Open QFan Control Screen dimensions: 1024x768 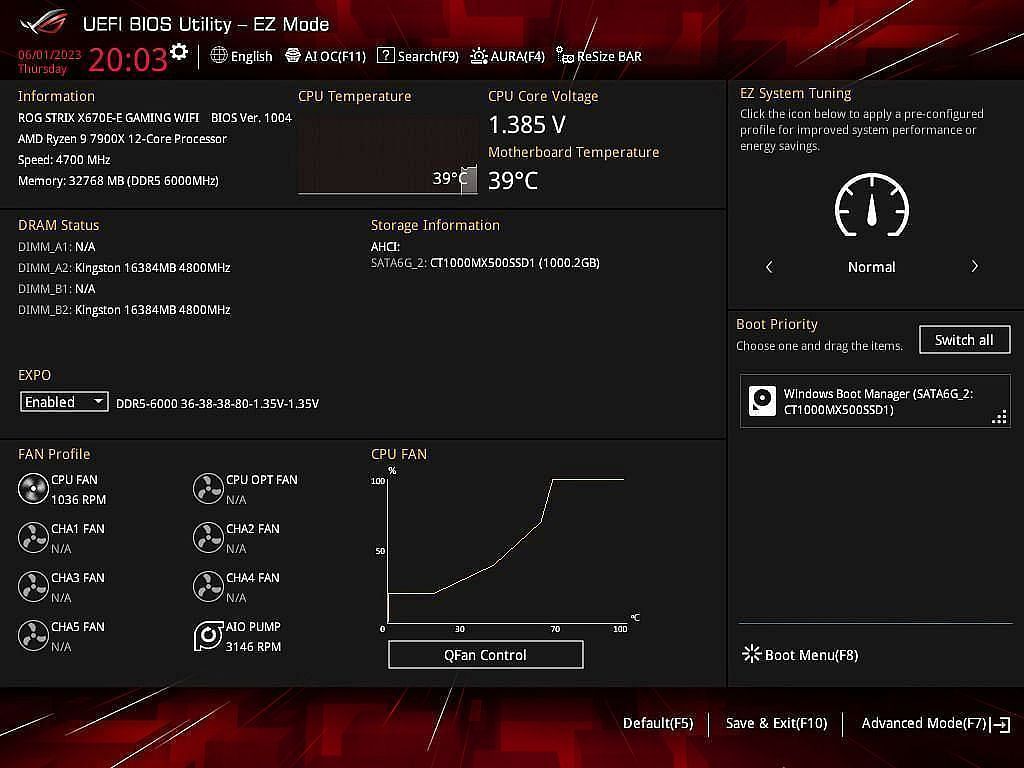tap(485, 654)
